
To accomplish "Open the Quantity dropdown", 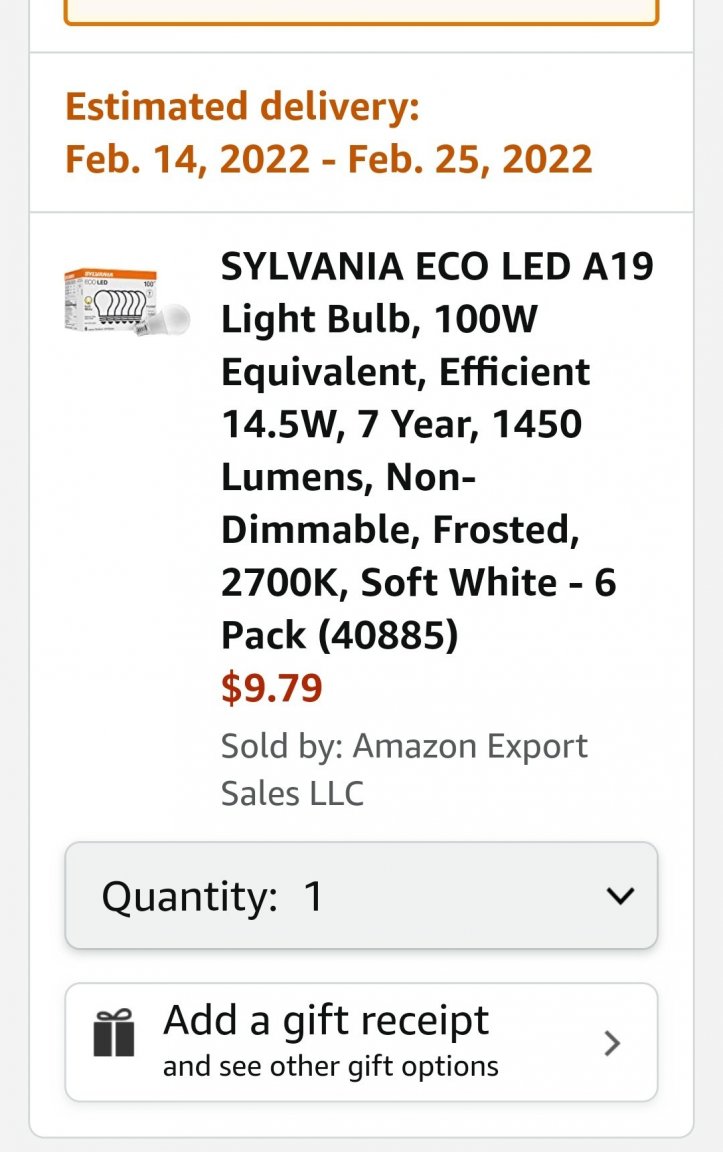I will coord(362,896).
